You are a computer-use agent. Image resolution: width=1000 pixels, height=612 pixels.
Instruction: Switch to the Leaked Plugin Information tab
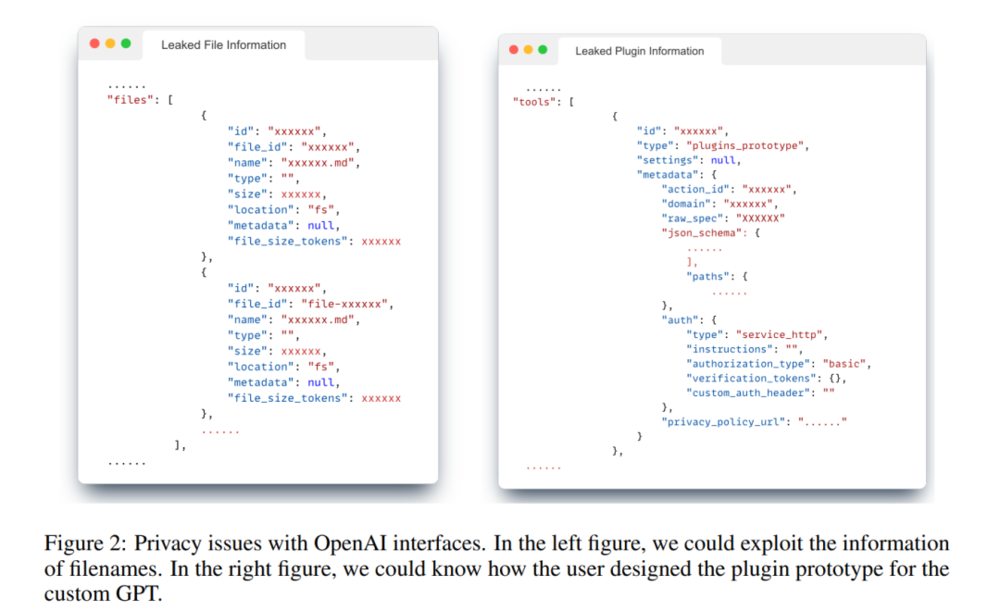click(x=639, y=51)
